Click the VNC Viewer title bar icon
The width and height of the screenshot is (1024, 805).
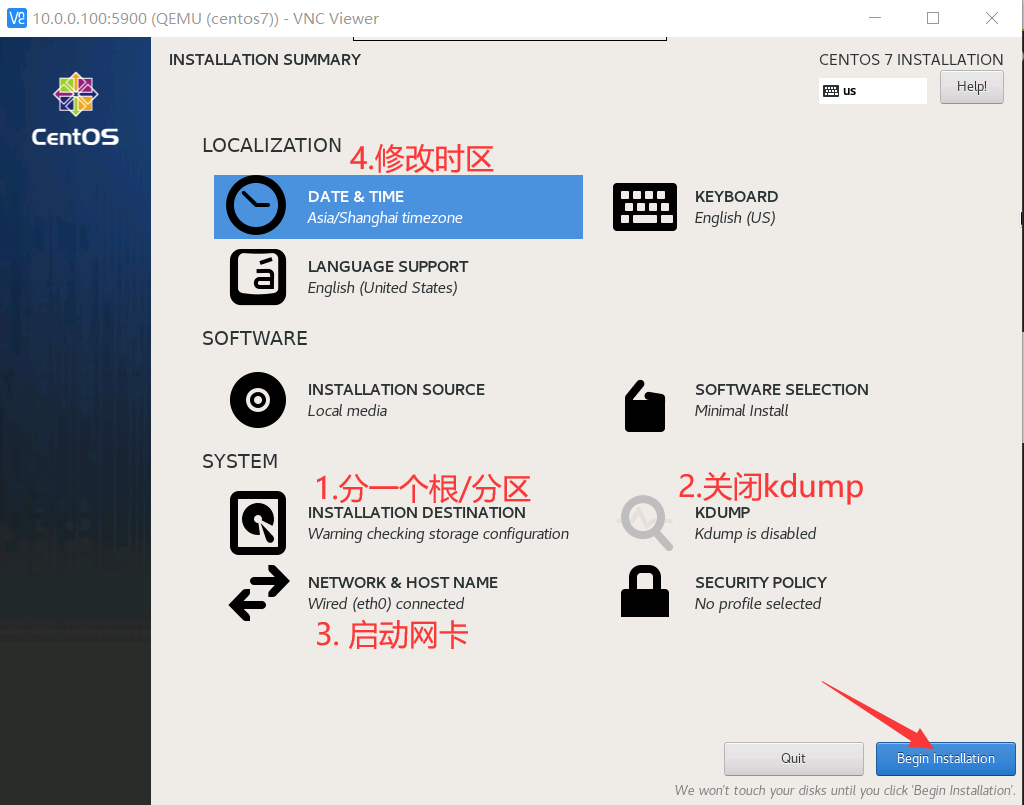click(x=16, y=18)
